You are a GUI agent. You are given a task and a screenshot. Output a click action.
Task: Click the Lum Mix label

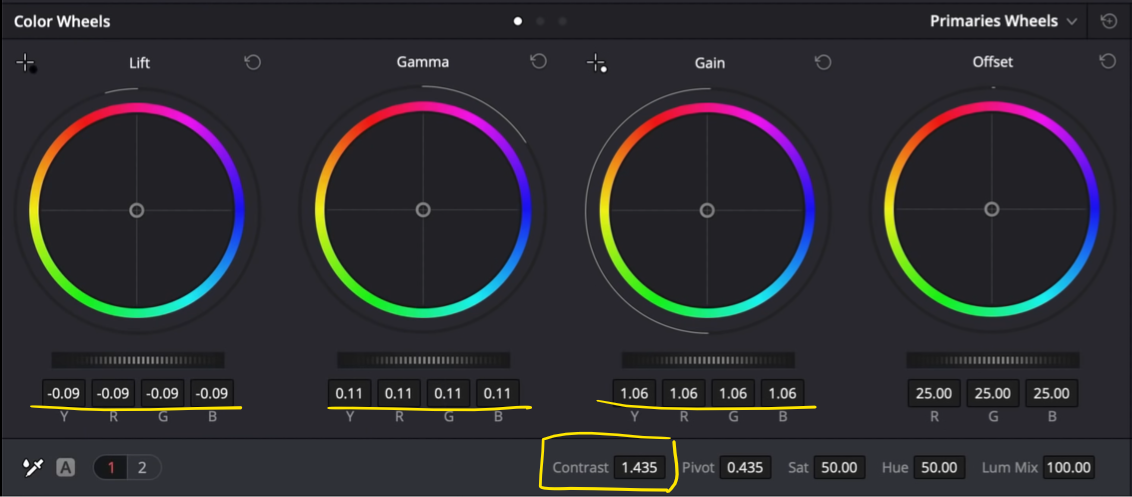coord(1010,467)
